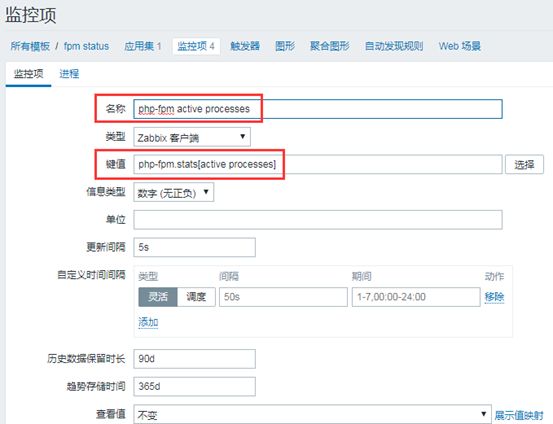
Task: Select the 调度 interval type toggle
Action: 196,297
